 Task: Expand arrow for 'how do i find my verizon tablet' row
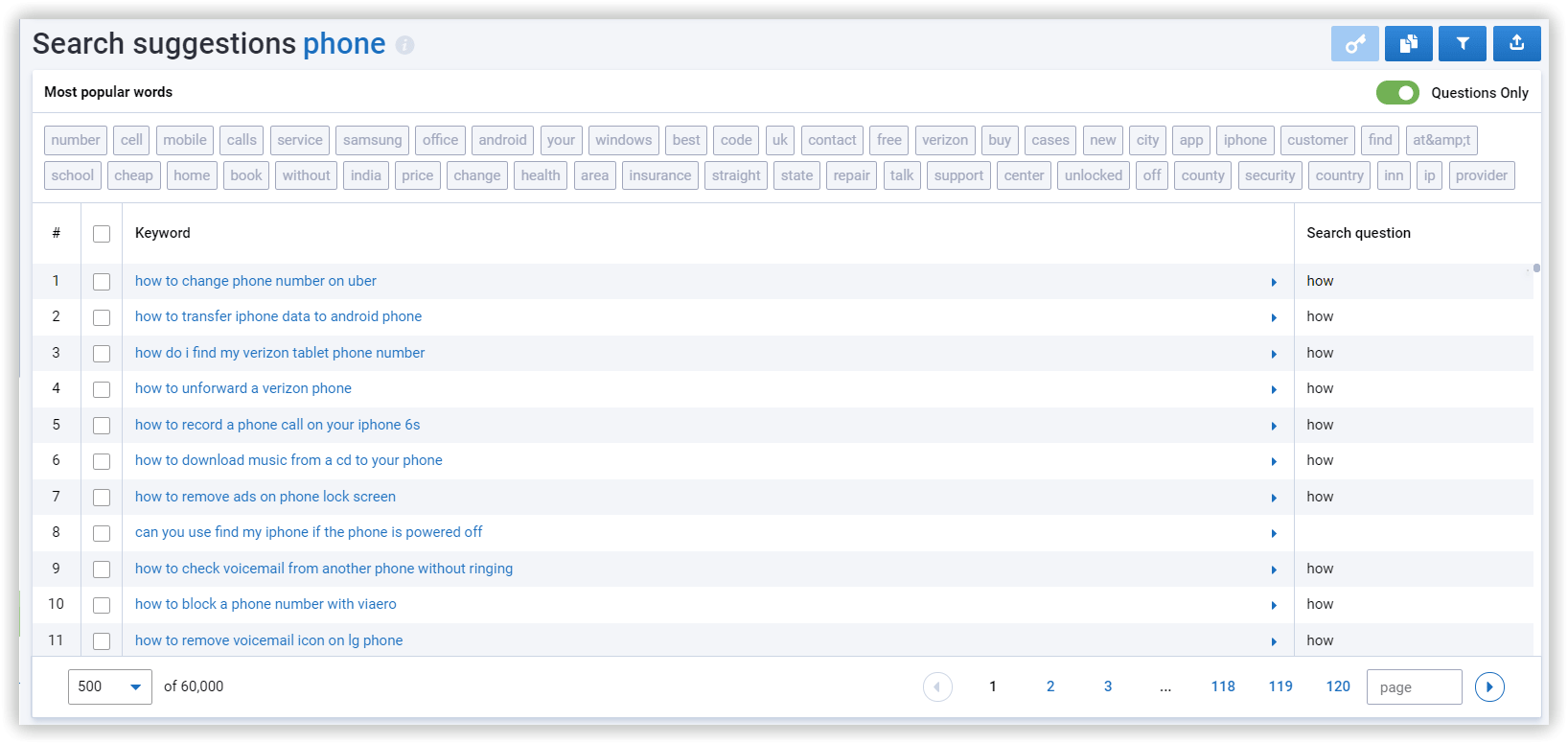click(x=1274, y=354)
